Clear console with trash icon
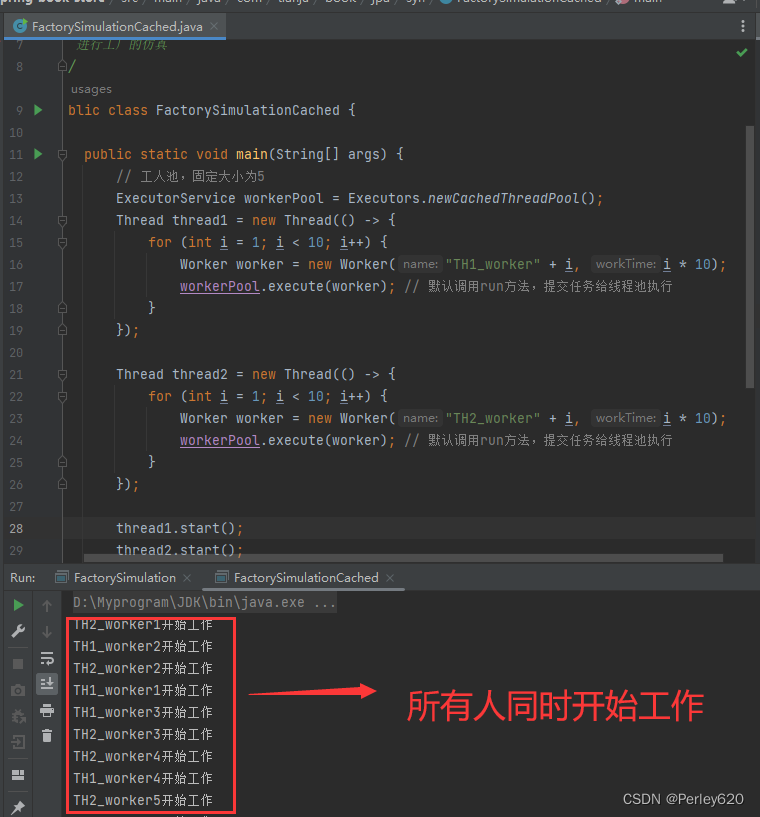 [x=47, y=735]
